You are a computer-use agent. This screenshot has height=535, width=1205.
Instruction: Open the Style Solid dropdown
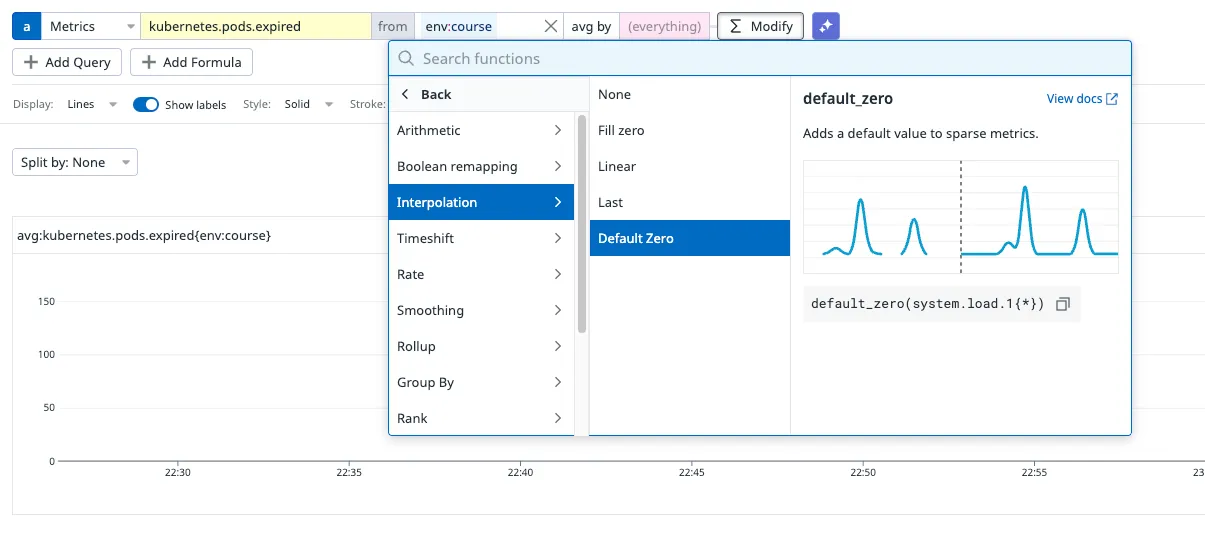[308, 104]
